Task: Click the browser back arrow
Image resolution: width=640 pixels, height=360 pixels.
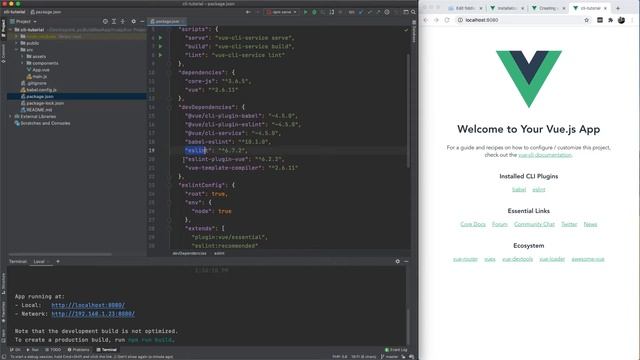Action: pos(426,20)
